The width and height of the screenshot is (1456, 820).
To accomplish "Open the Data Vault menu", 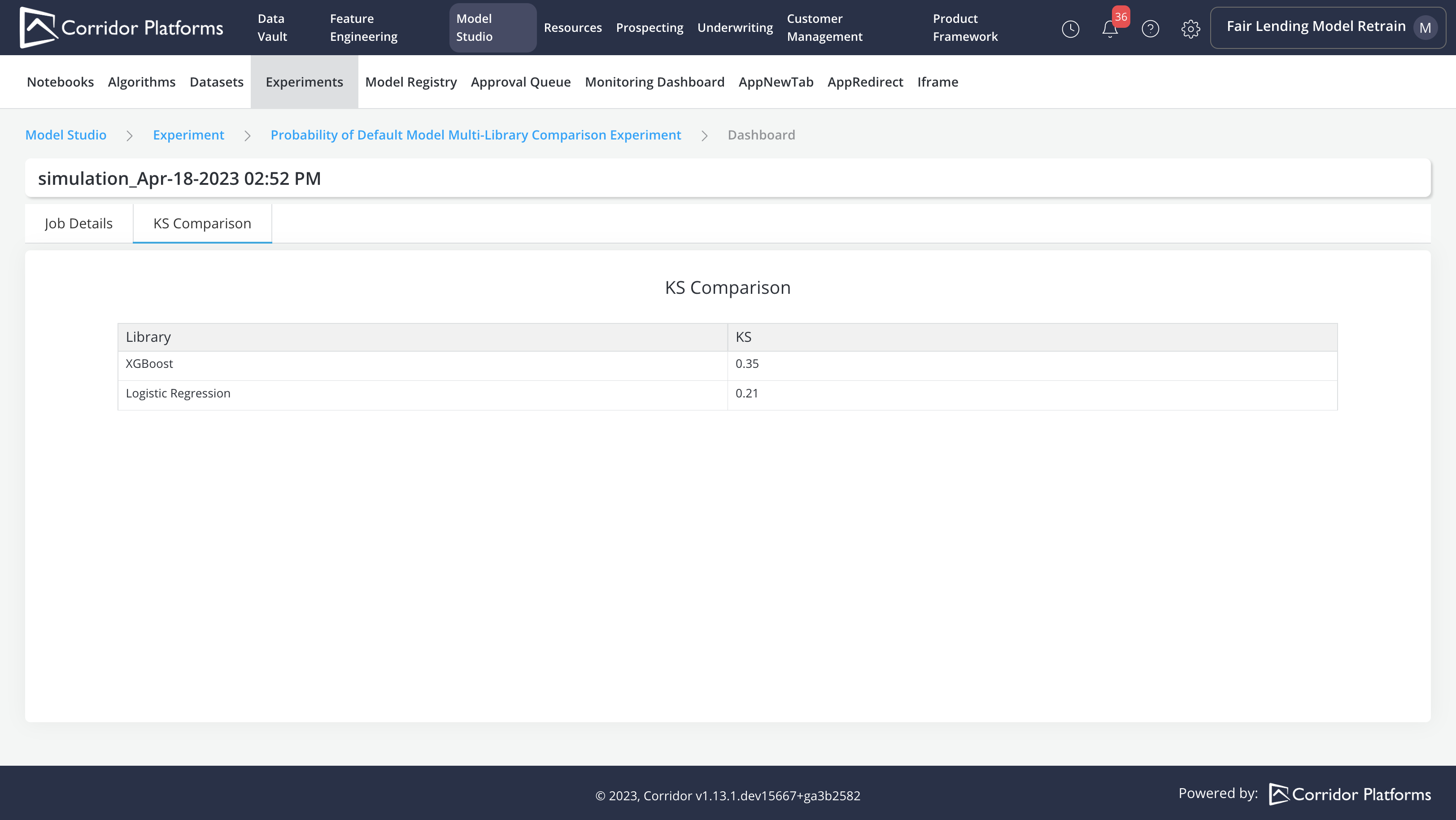I will click(x=272, y=28).
